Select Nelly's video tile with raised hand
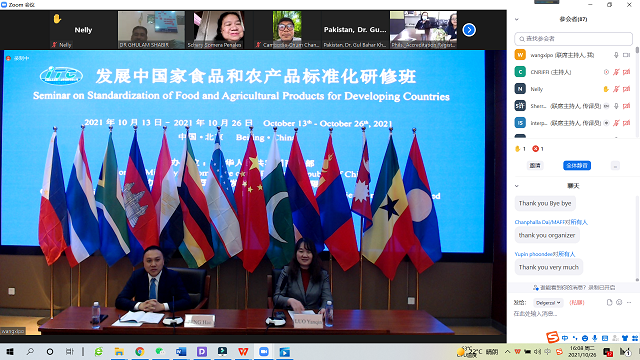The height and width of the screenshot is (360, 640). tap(83, 30)
